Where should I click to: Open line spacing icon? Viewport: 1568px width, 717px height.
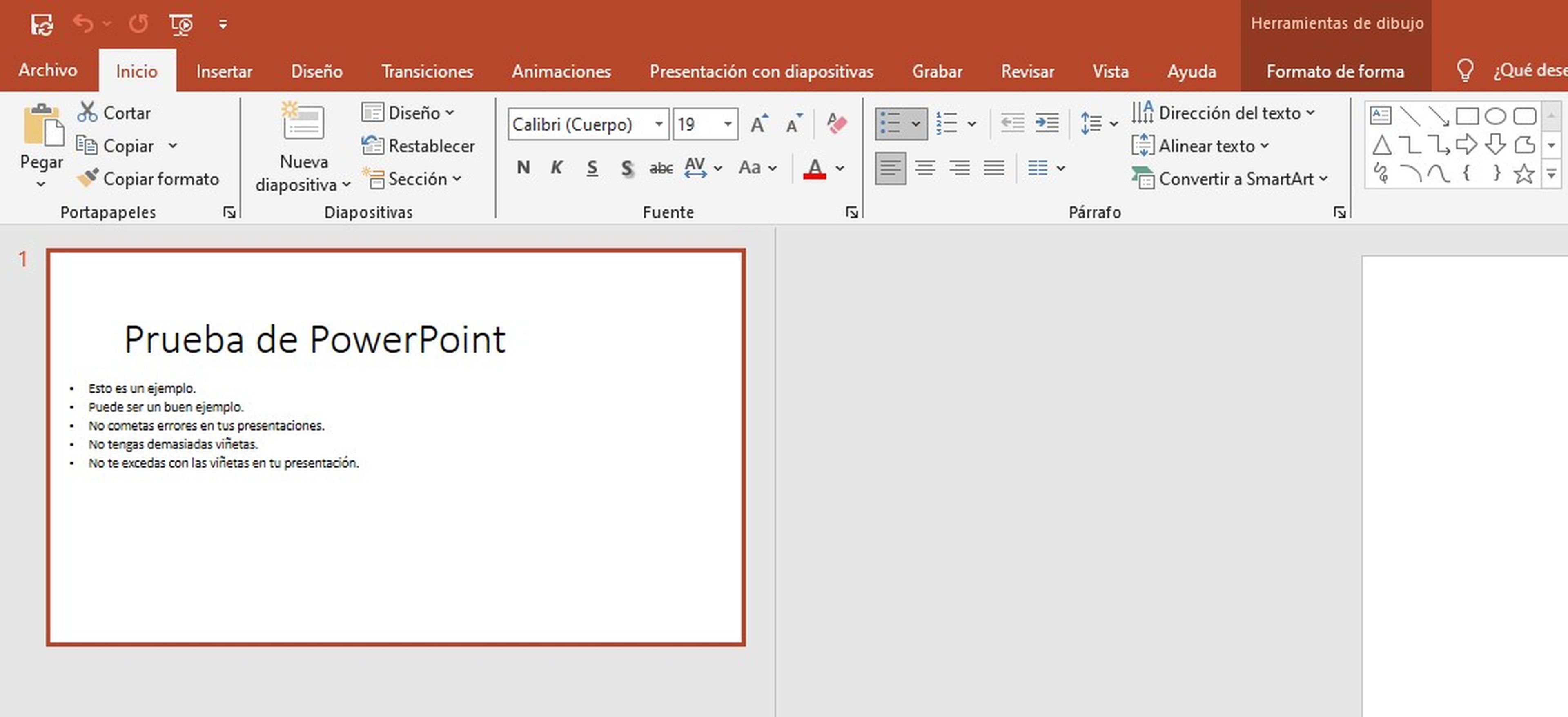point(1091,124)
